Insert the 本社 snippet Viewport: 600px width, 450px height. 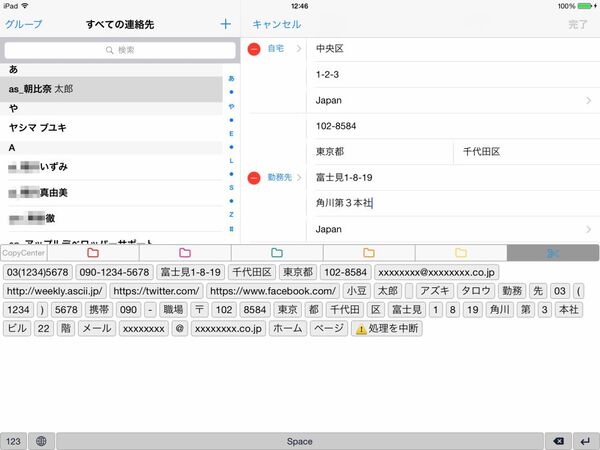point(569,310)
